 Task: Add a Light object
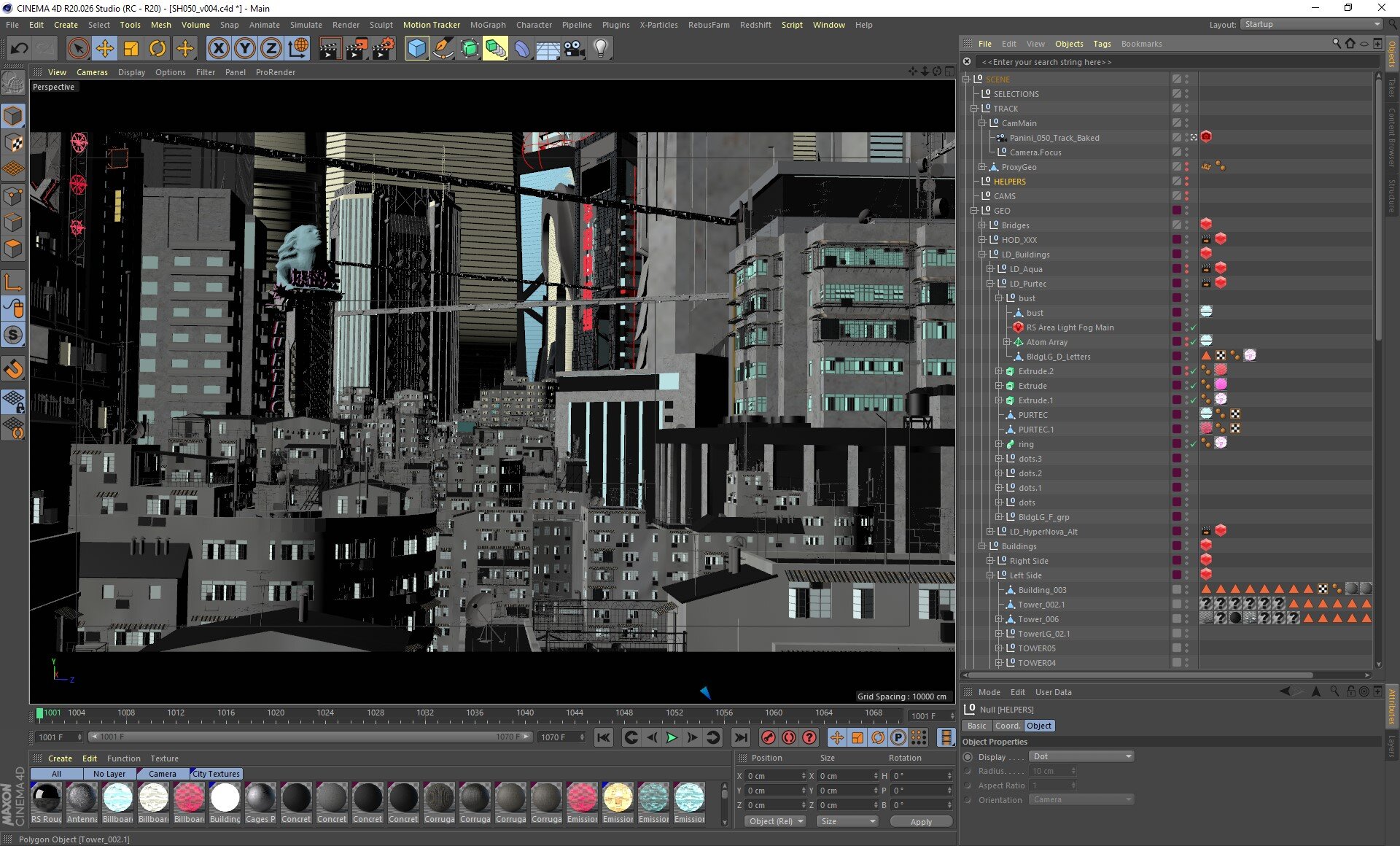pyautogui.click(x=601, y=49)
